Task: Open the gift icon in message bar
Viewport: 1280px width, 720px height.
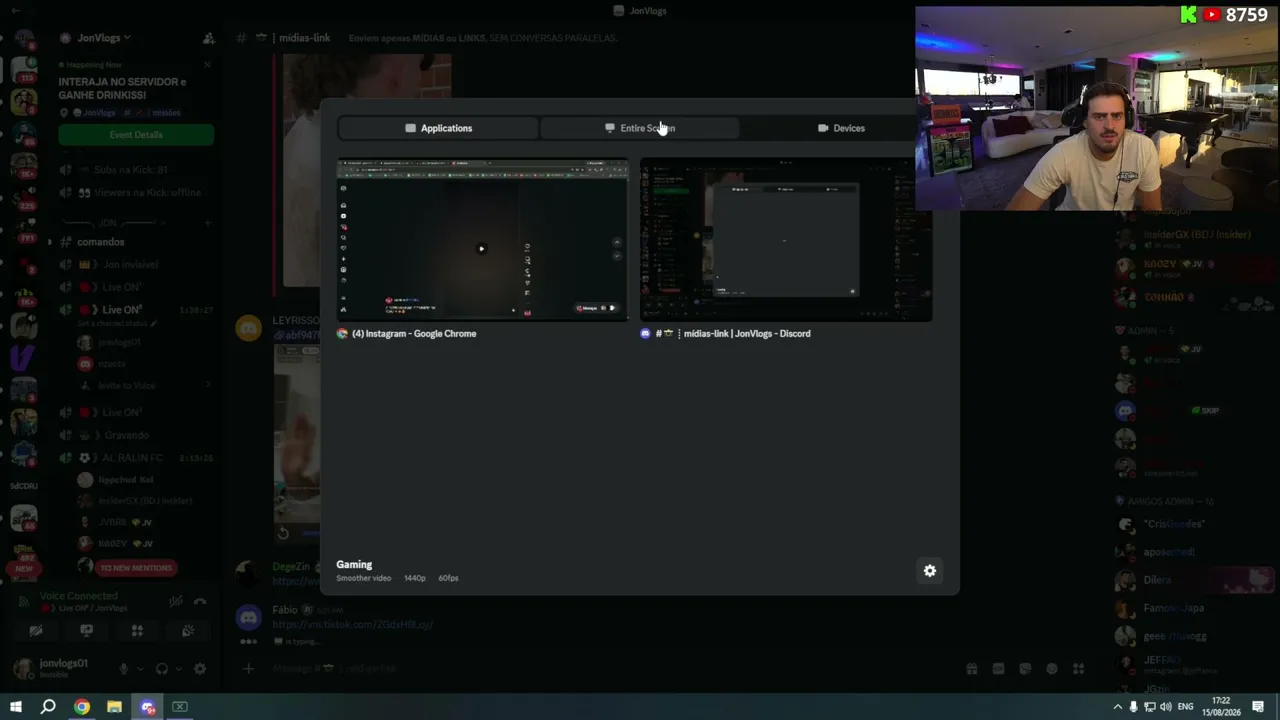Action: point(971,669)
